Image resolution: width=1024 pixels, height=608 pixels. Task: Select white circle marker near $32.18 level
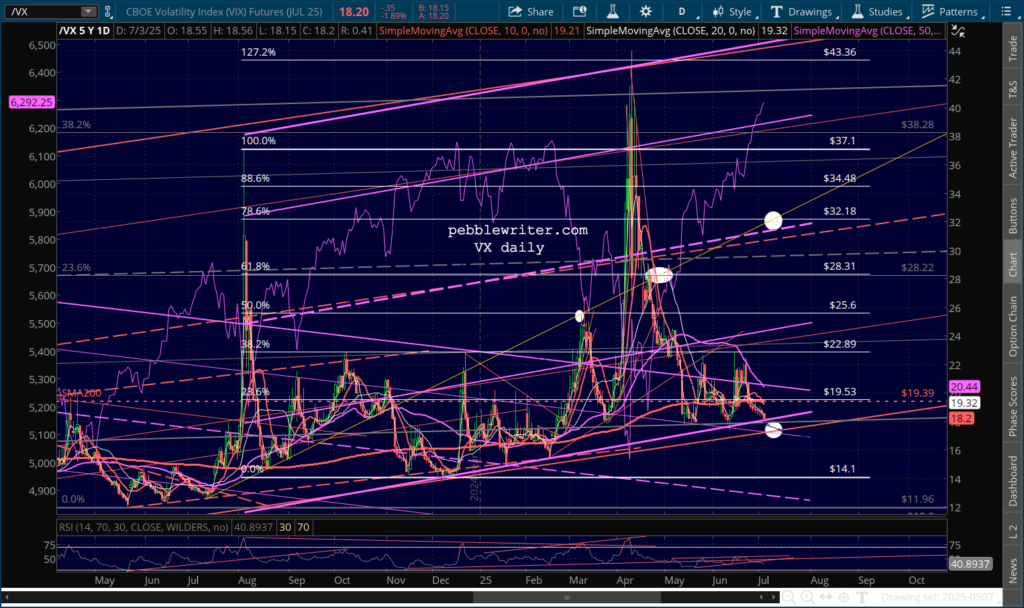point(773,221)
